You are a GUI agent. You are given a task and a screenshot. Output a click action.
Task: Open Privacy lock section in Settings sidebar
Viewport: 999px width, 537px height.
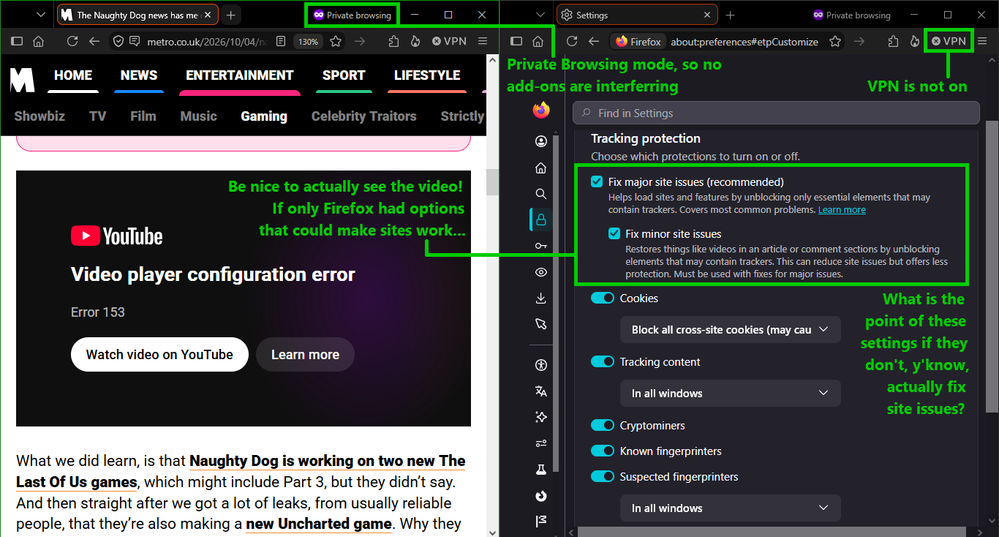click(x=541, y=220)
